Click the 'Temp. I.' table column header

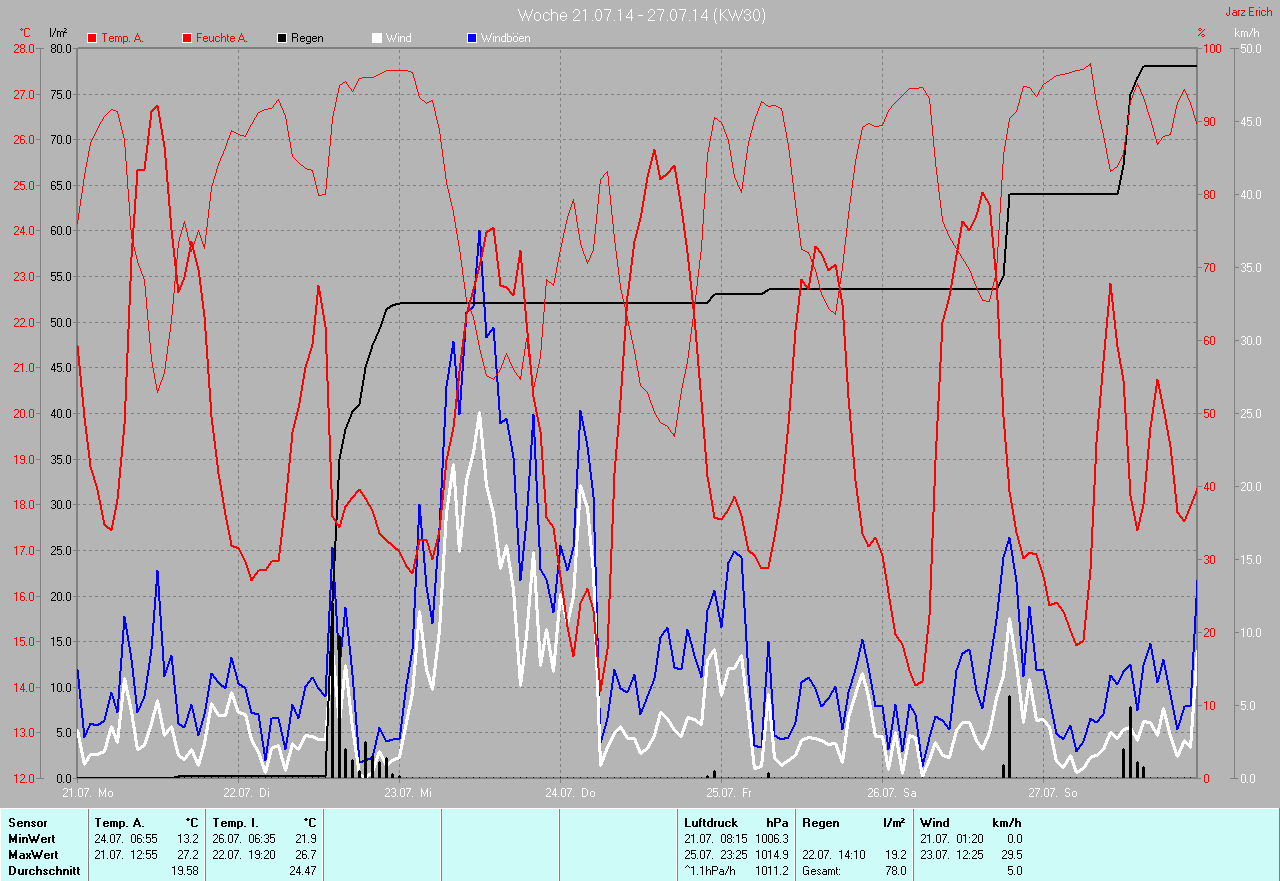click(235, 823)
